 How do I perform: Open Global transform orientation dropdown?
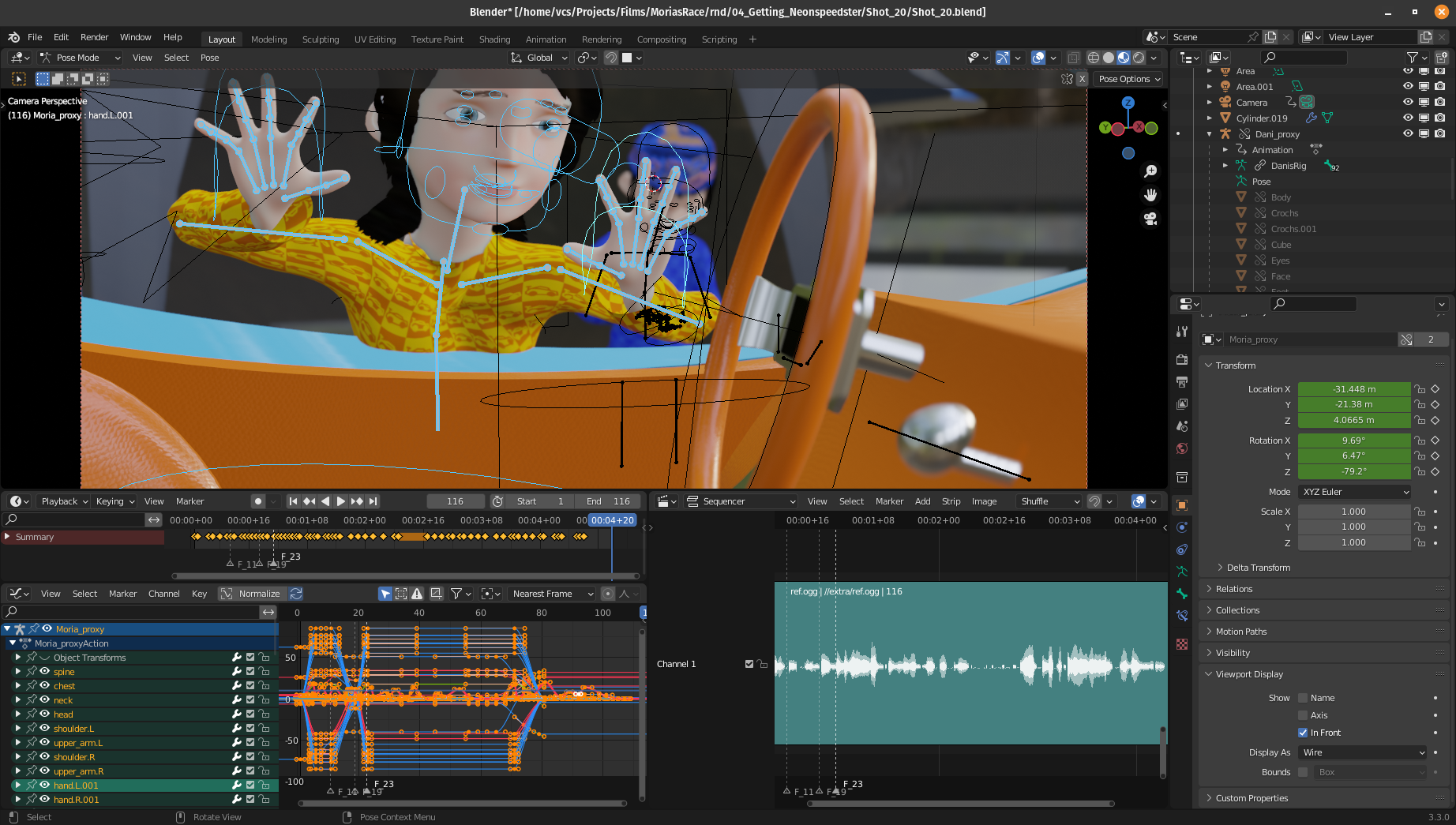(x=539, y=58)
